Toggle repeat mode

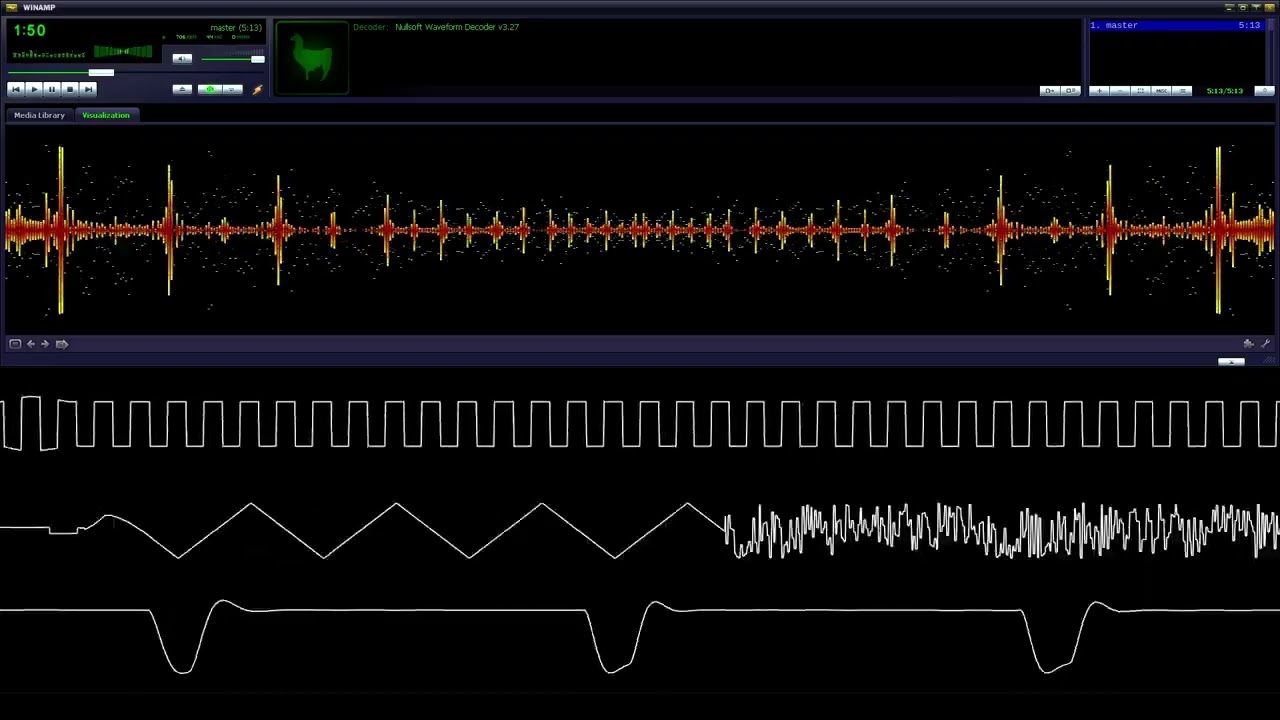[x=233, y=89]
